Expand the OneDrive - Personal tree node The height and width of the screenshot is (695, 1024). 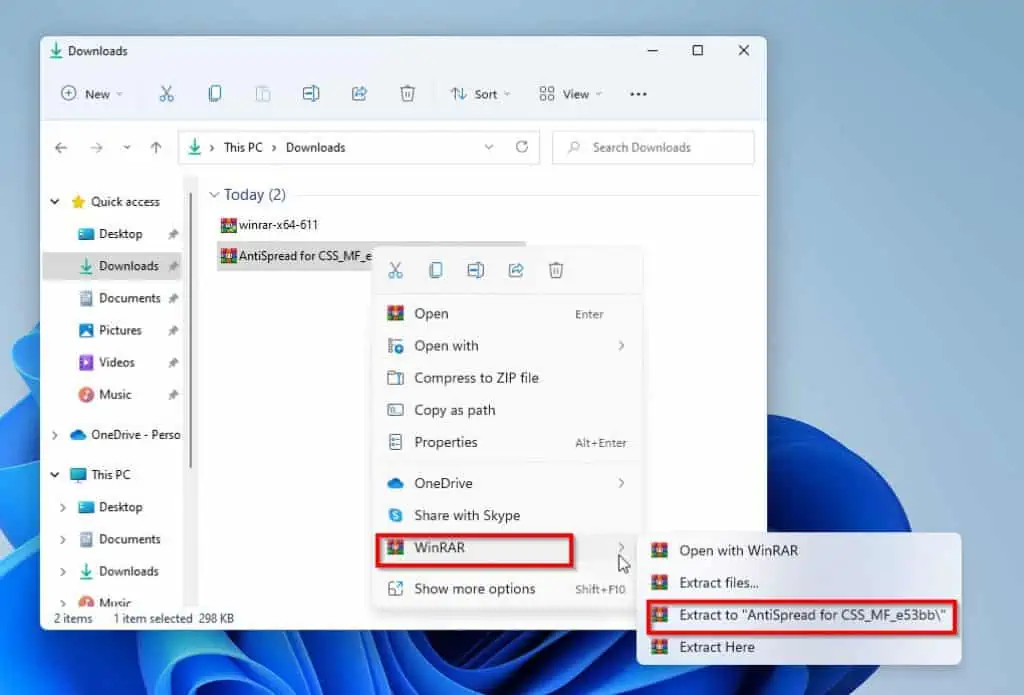point(55,435)
